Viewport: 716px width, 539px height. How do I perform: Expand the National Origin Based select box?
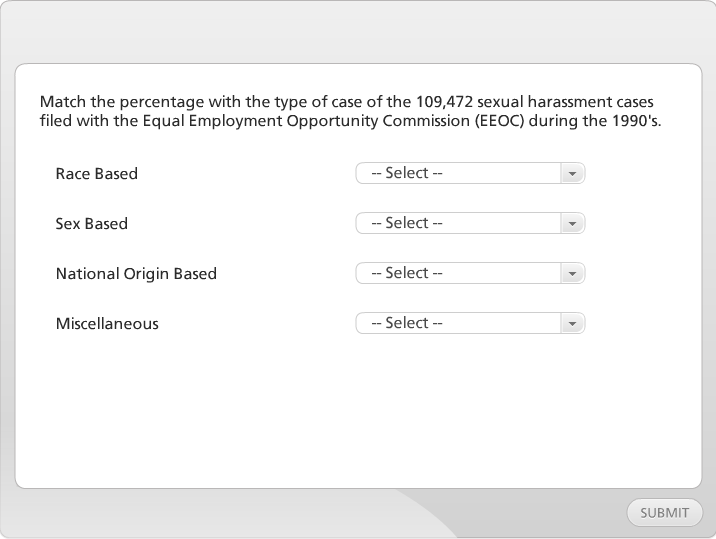[x=460, y=273]
